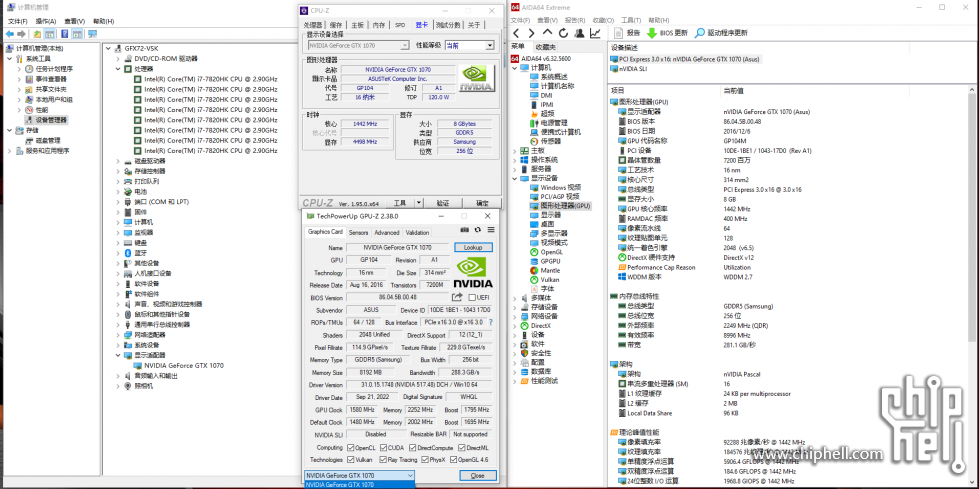
Task: Collapse 处理器 node in device manager
Action: tap(117, 69)
